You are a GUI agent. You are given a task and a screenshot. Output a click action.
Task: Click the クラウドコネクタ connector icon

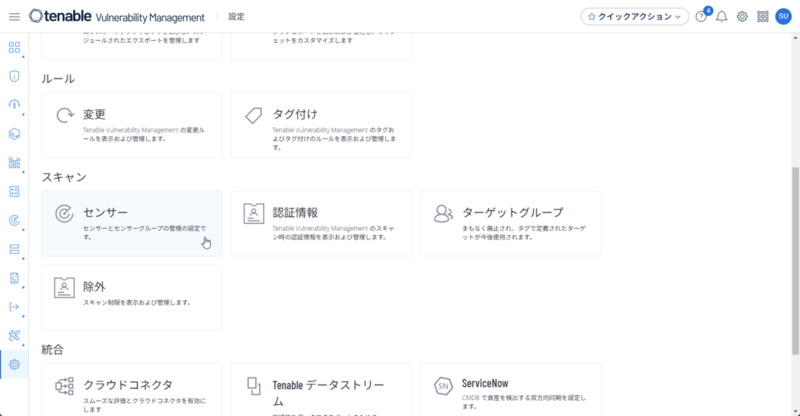64,386
